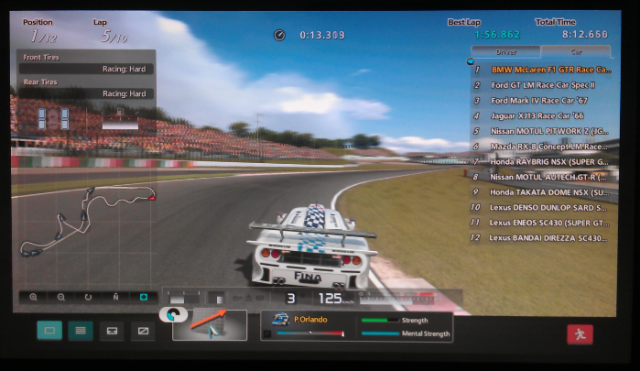This screenshot has width=640, height=371.
Task: Select the Rear Tires Racing: Hard field
Action: pyautogui.click(x=87, y=93)
